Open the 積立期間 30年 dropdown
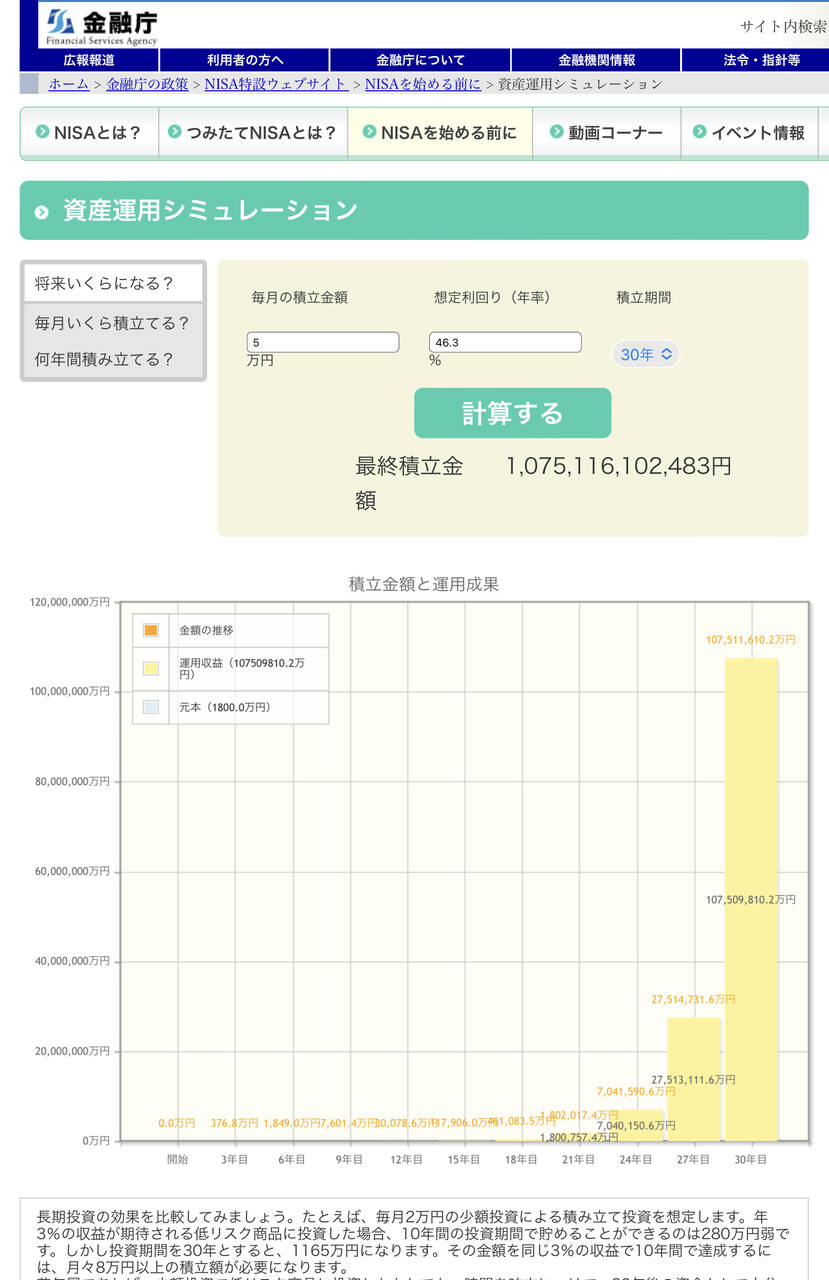This screenshot has height=1280, width=829. (645, 354)
